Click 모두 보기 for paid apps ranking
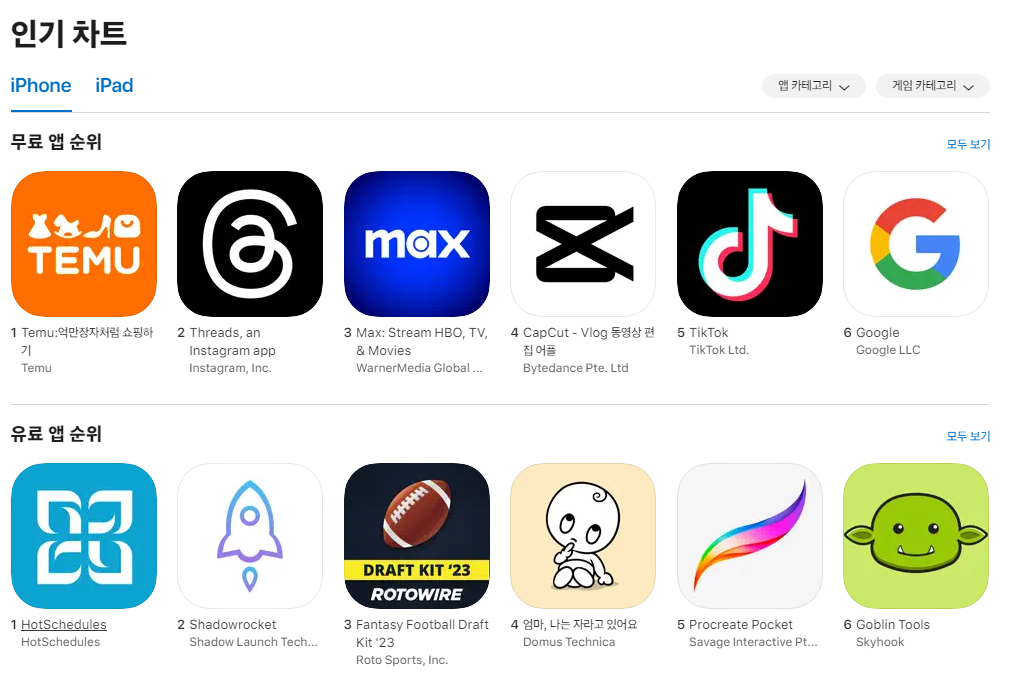The width and height of the screenshot is (1010, 673). click(x=968, y=436)
